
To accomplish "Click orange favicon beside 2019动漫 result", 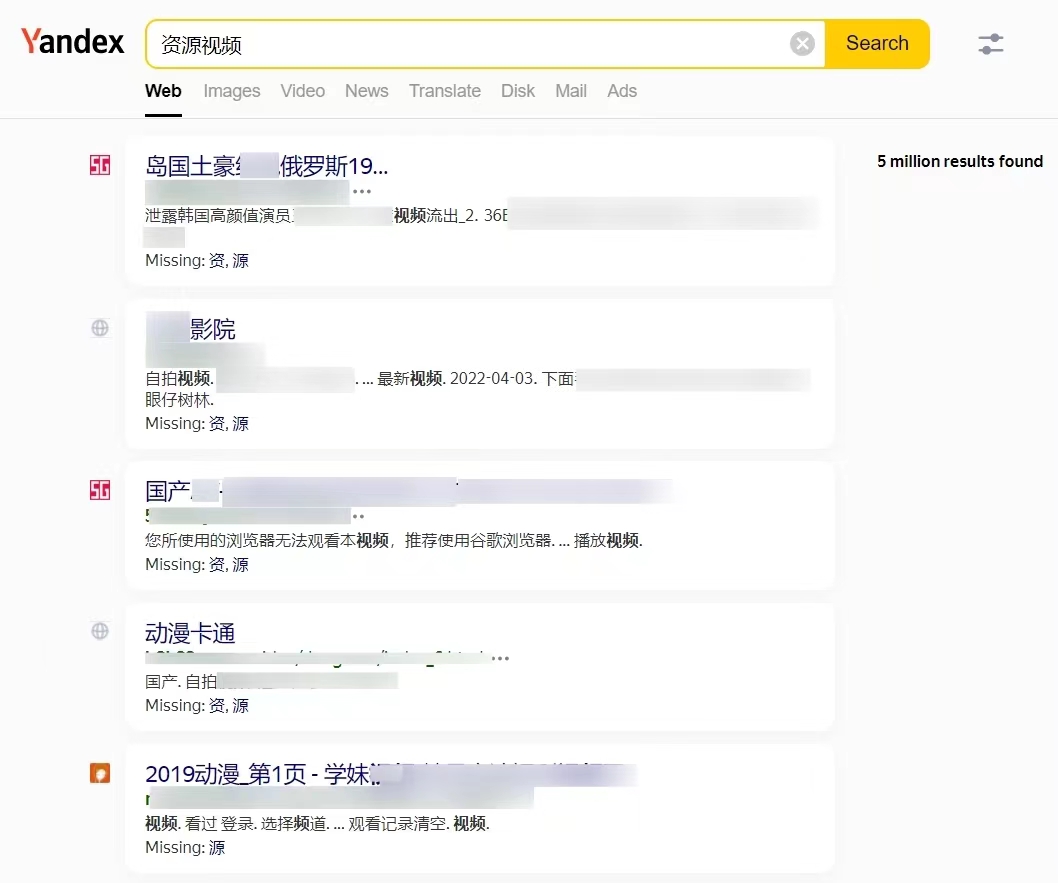I will click(x=100, y=773).
